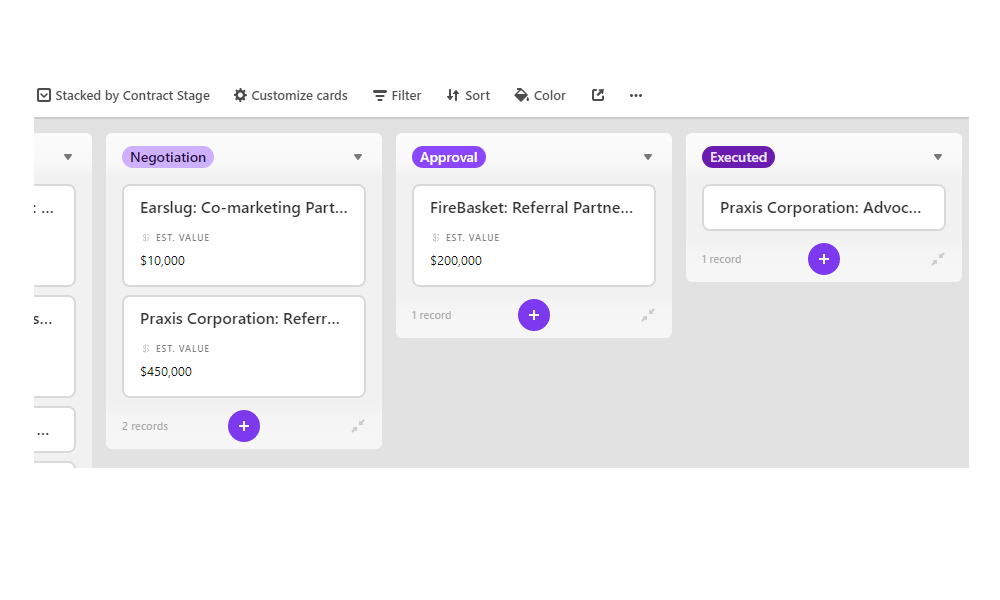Screen dimensions: 1000x600
Task: Select Filter in the toolbar
Action: pos(397,95)
